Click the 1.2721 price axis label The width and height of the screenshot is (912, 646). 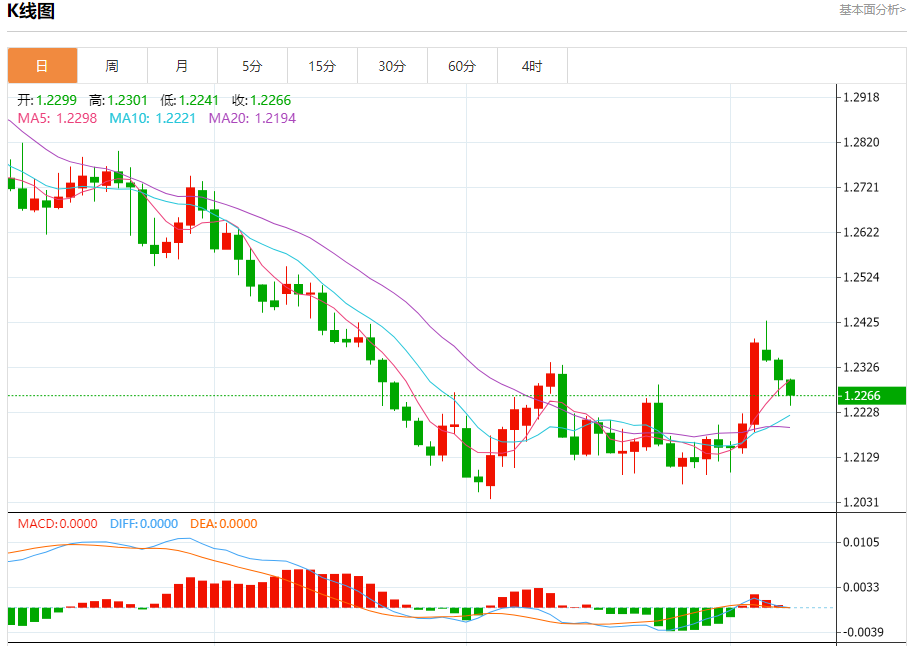point(861,187)
